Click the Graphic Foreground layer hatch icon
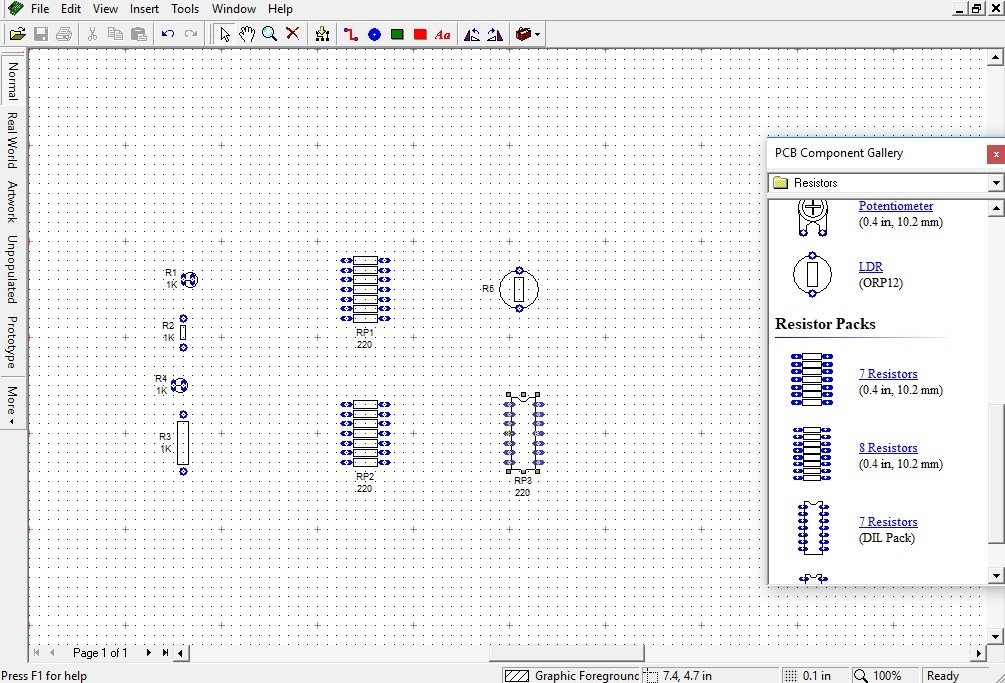 click(517, 675)
